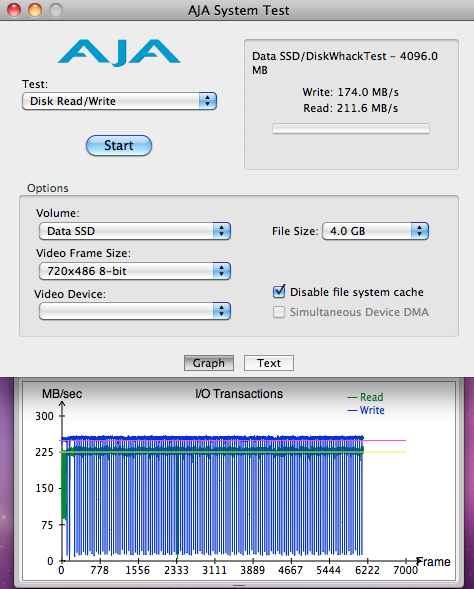Click the Data SSD/DiskWhackTest file label

[345, 63]
